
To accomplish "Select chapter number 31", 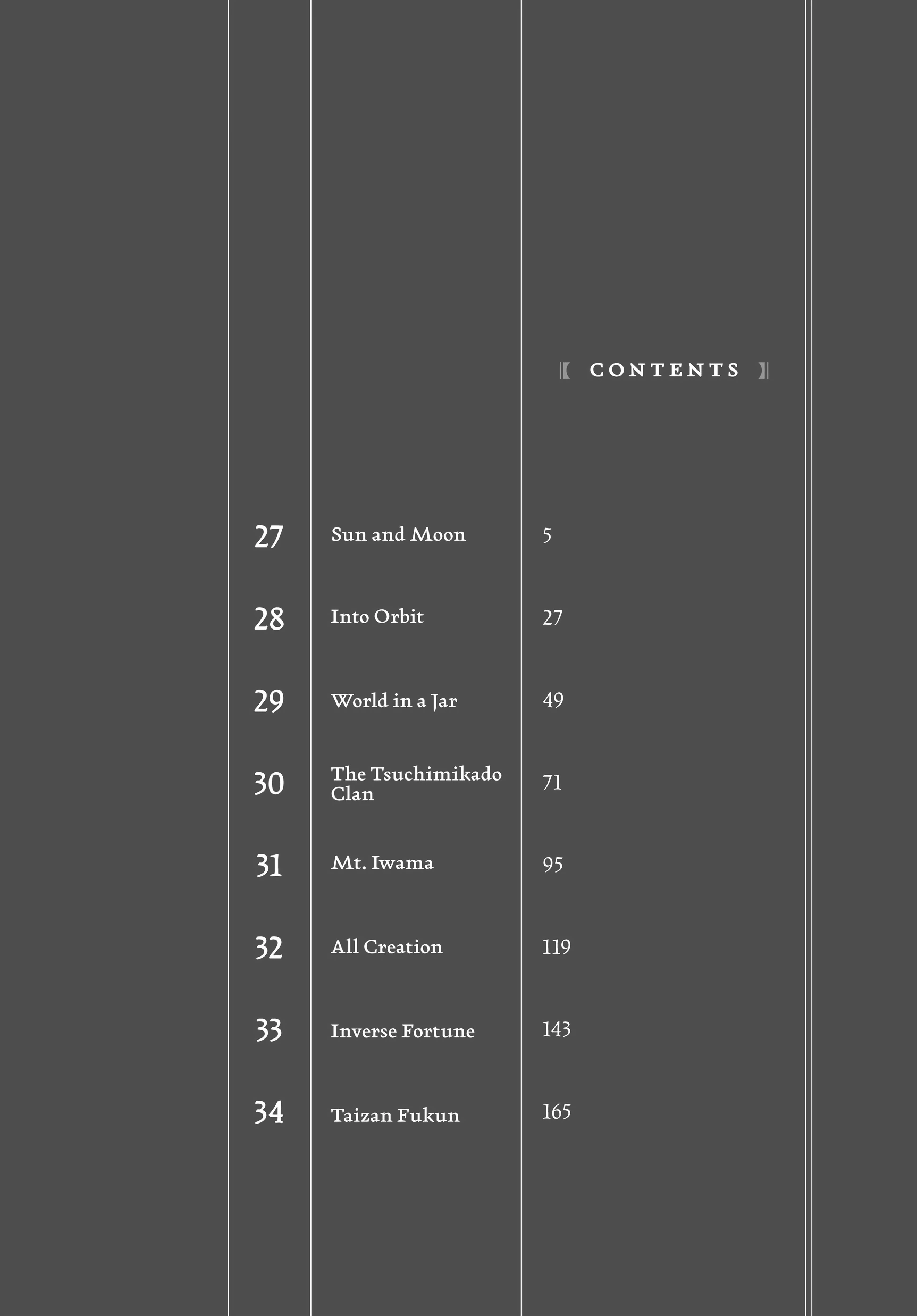I will tap(269, 866).
